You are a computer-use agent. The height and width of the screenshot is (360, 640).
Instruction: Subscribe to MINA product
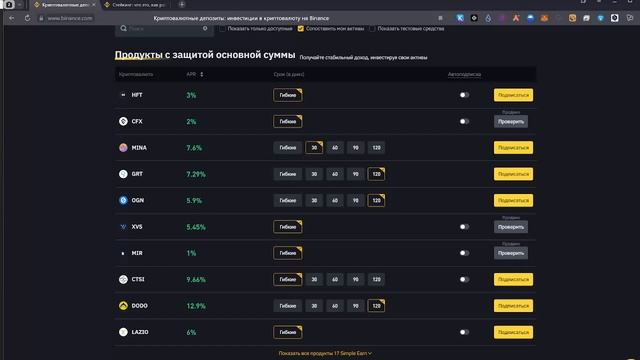(513, 148)
